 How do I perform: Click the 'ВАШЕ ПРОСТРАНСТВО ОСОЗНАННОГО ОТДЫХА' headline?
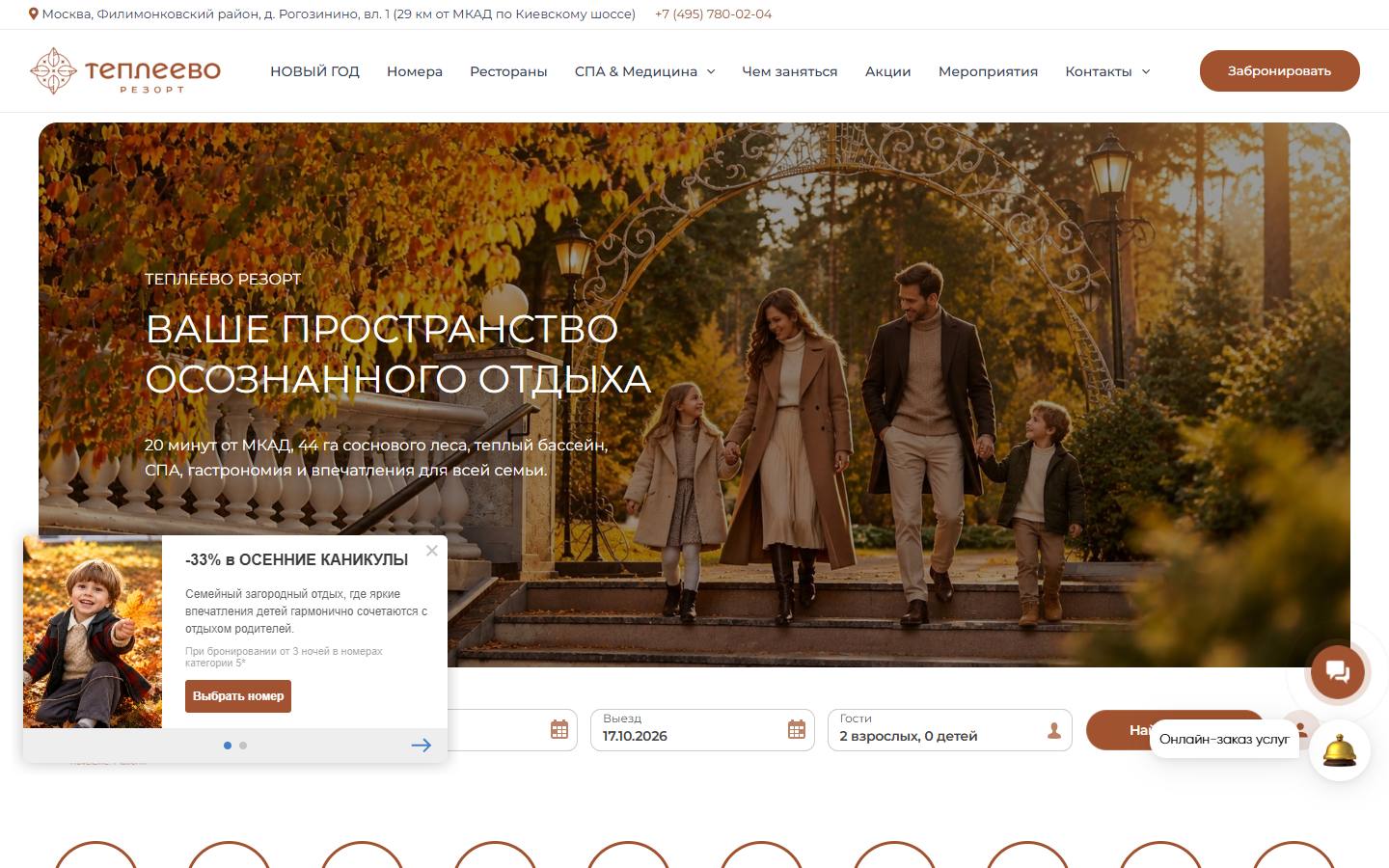pos(397,354)
